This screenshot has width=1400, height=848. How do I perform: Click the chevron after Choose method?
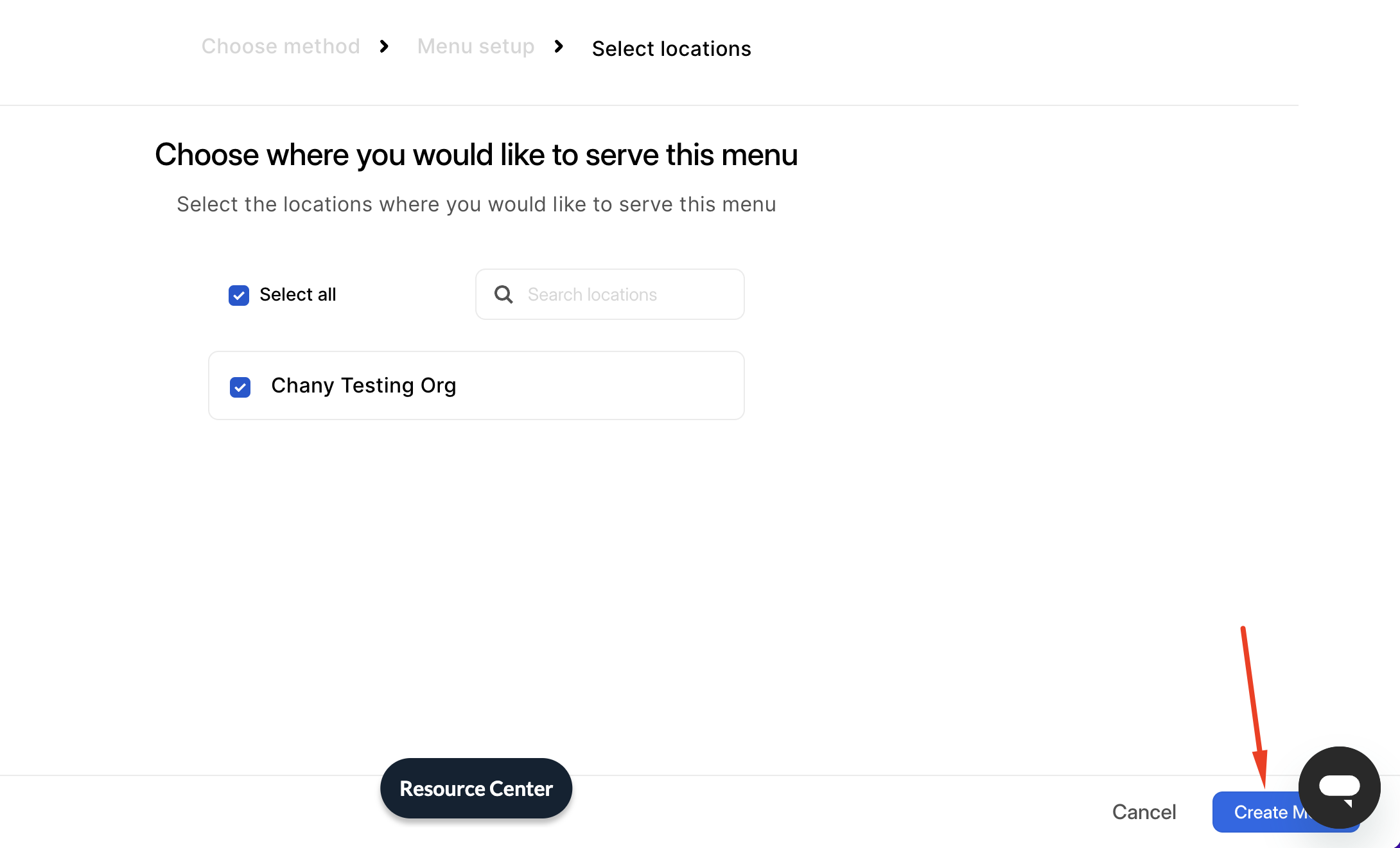tap(384, 46)
